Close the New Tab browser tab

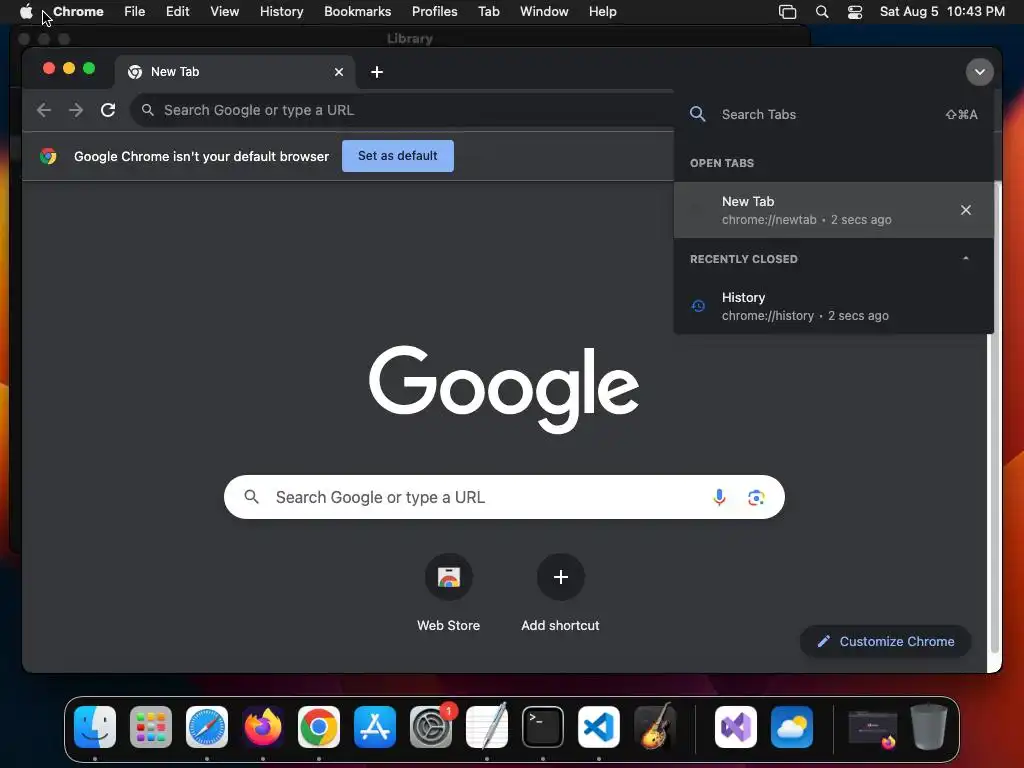coord(339,72)
